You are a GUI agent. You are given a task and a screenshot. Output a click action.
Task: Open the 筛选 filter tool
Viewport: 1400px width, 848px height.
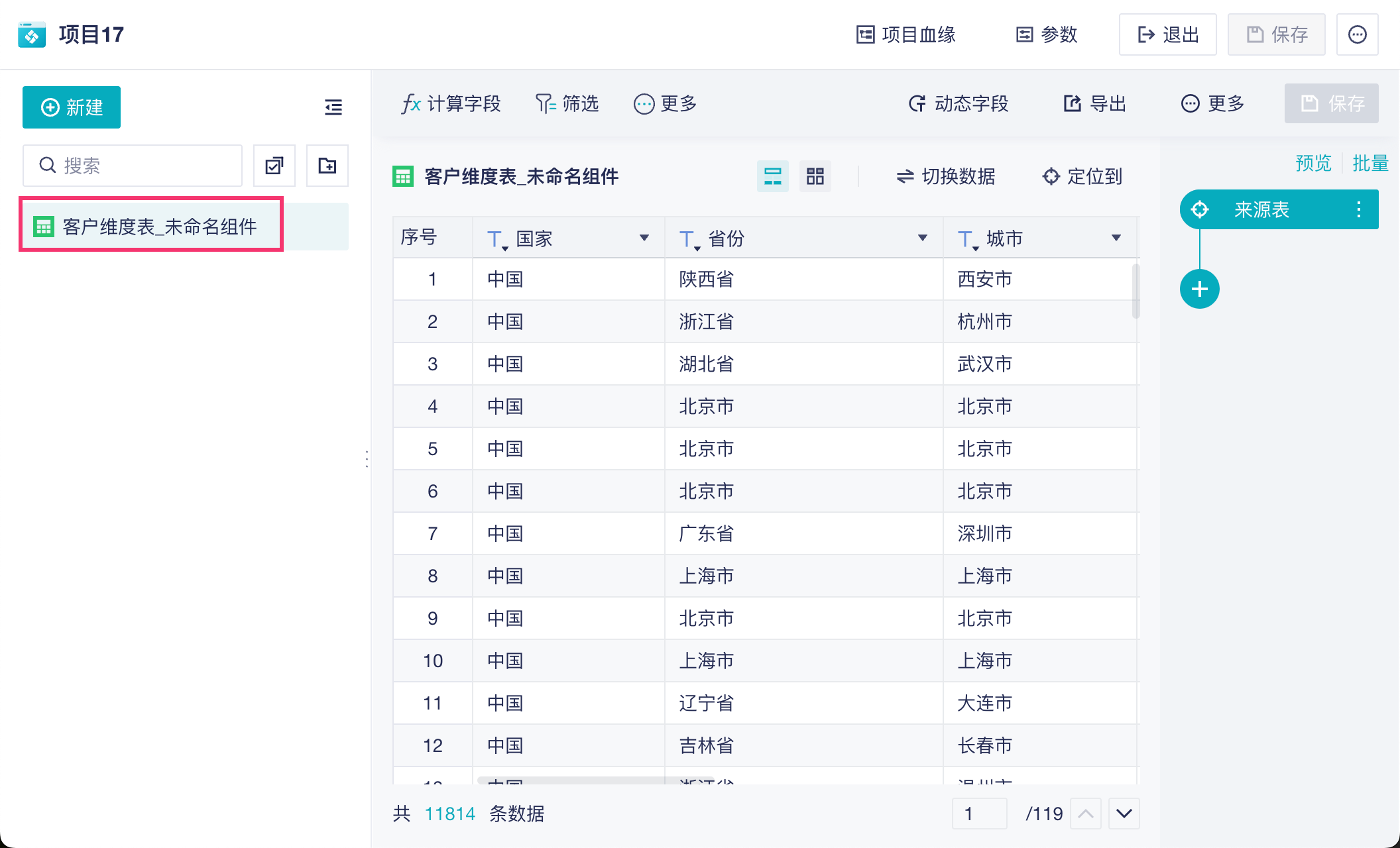[x=567, y=104]
